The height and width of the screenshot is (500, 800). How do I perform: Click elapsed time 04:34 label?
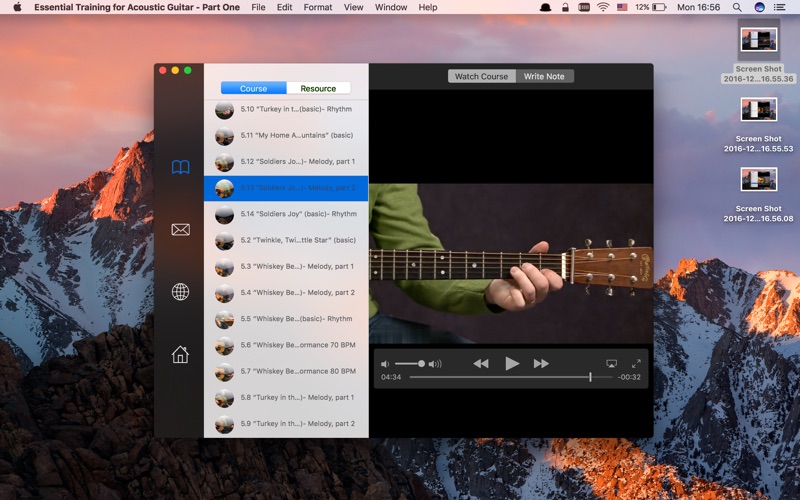[391, 377]
